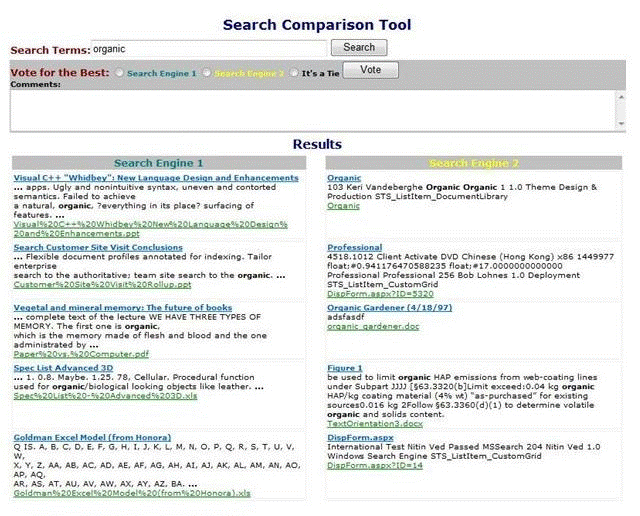Click the Search Engine 2 results header

[x=473, y=163]
